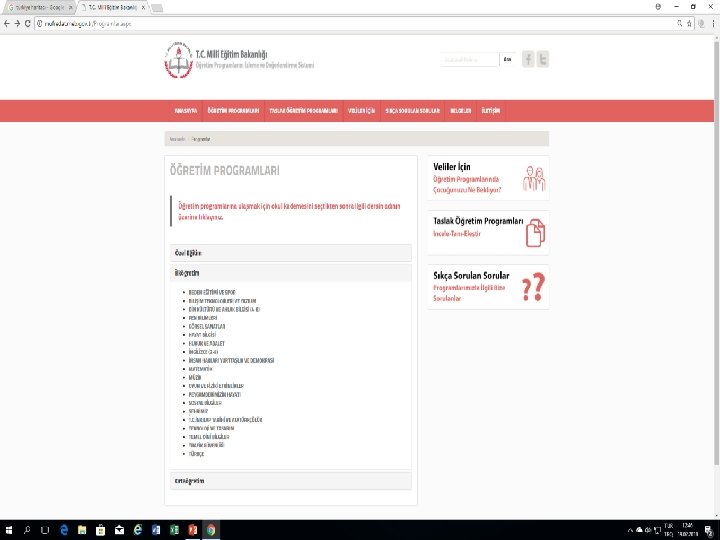Click the browser forward arrow

(17, 23)
